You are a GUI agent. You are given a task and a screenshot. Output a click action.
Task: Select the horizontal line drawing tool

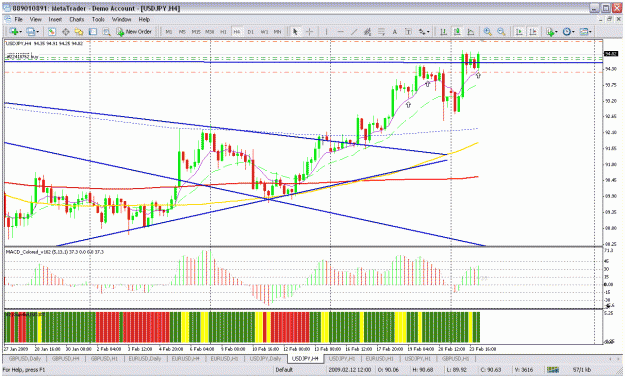pos(340,31)
